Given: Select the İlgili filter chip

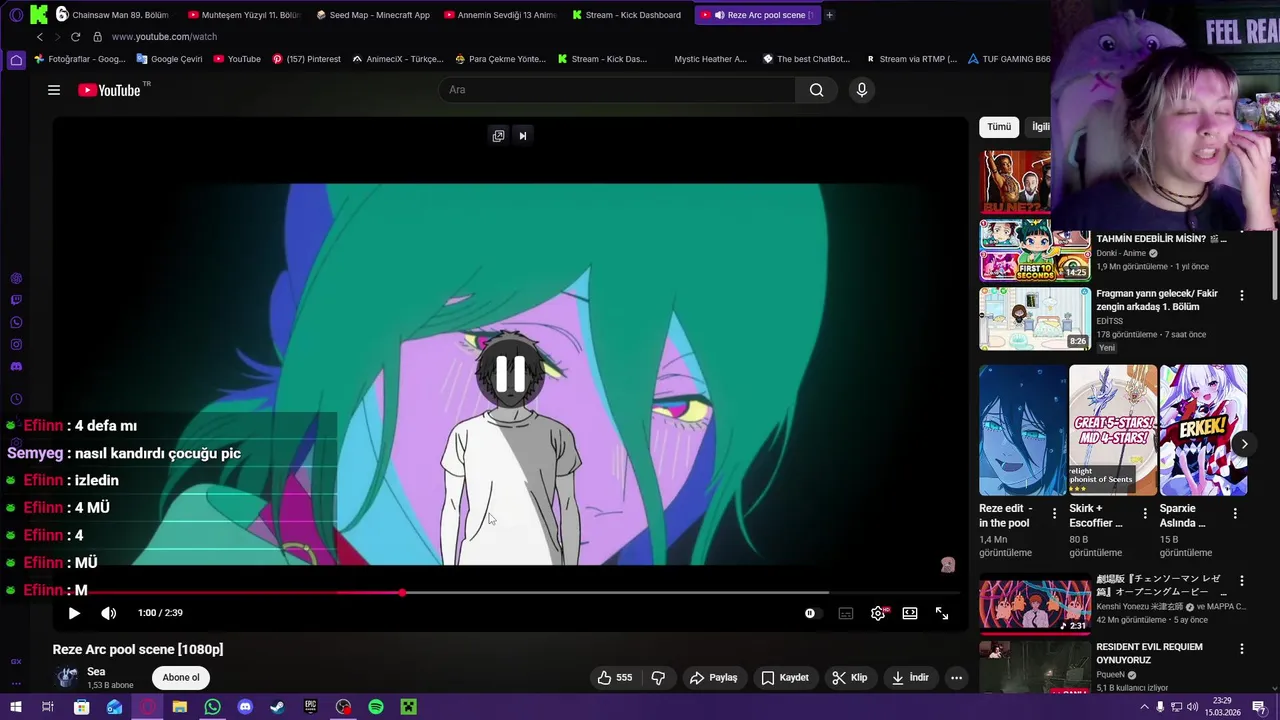Looking at the screenshot, I should tap(1040, 127).
